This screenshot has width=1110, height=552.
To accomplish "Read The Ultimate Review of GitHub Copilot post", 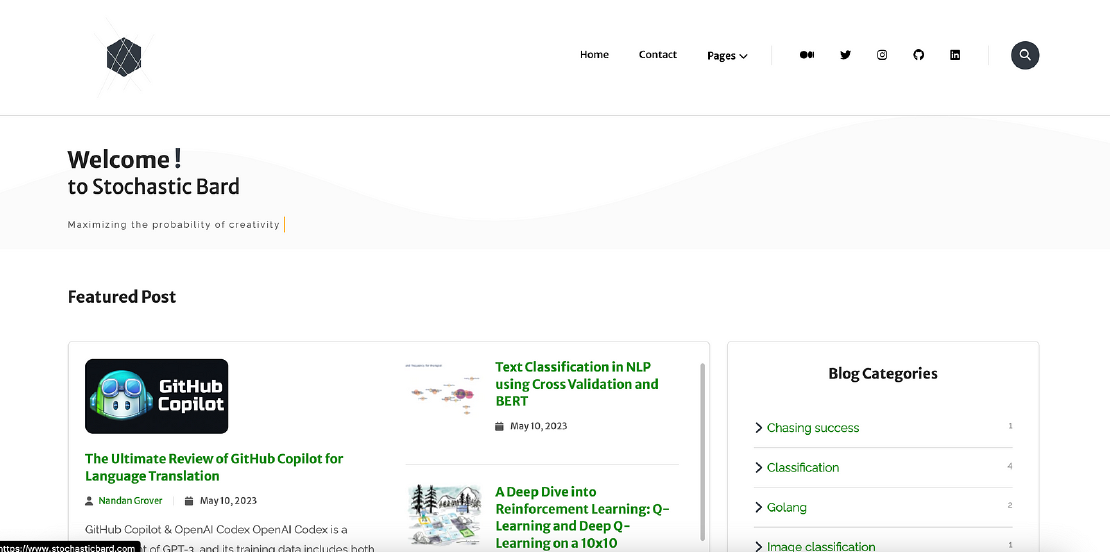I will [214, 467].
